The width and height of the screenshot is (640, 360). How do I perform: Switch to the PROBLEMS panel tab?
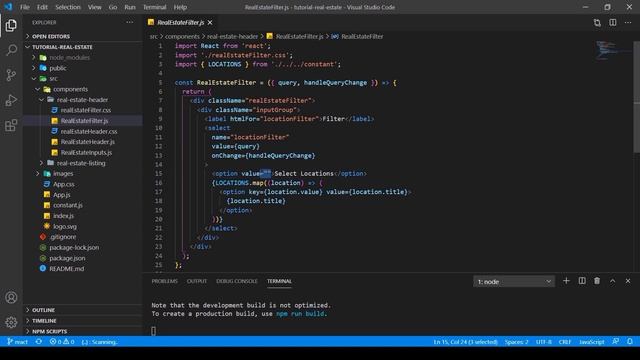[x=164, y=281]
